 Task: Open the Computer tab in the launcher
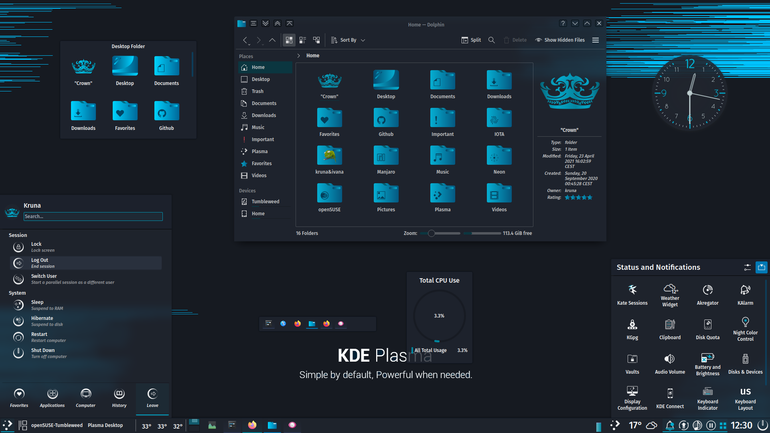pyautogui.click(x=85, y=398)
